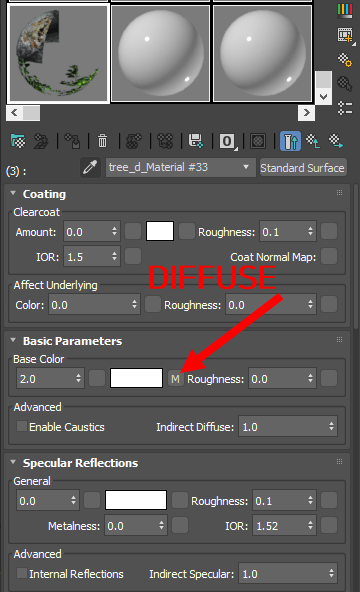Click the Base Color white swatch

tap(136, 378)
